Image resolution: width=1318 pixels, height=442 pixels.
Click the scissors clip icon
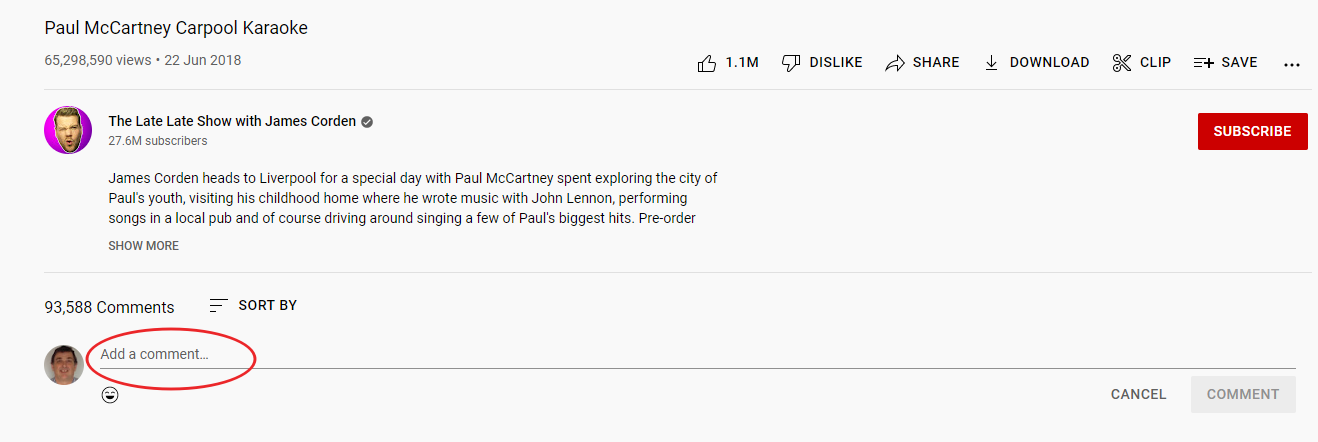point(1121,63)
